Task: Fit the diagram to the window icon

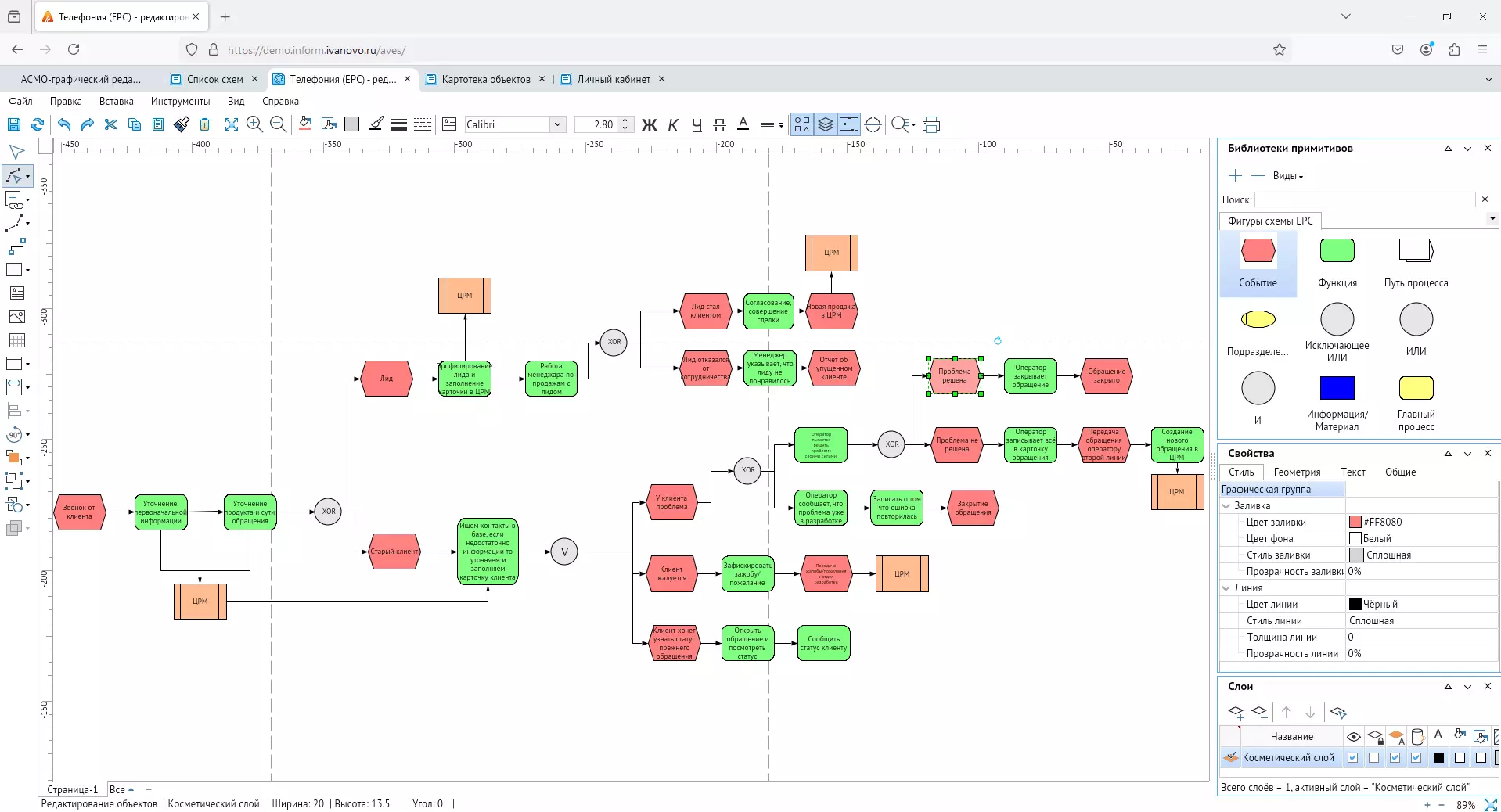Action: (x=232, y=124)
